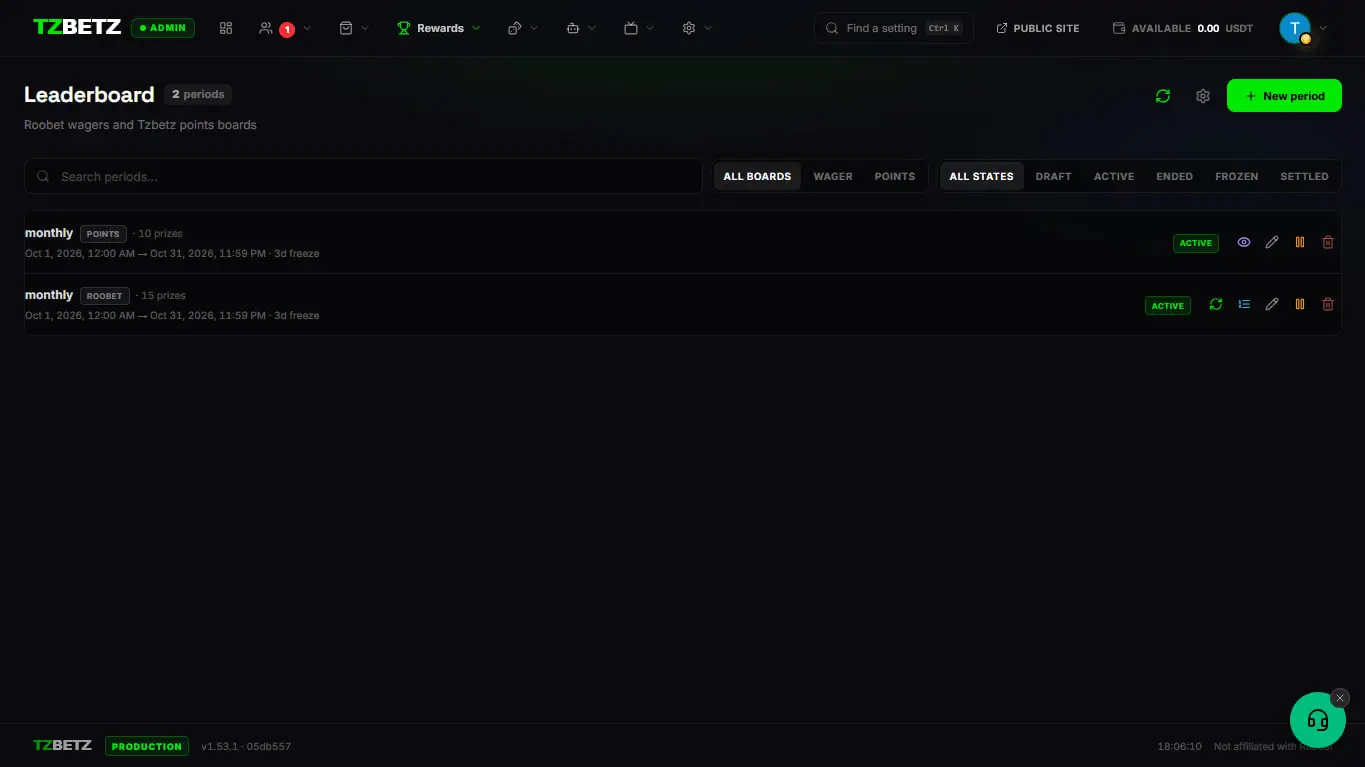The height and width of the screenshot is (767, 1365).
Task: Open the ranked list for the ROOBET period
Action: pos(1244,304)
